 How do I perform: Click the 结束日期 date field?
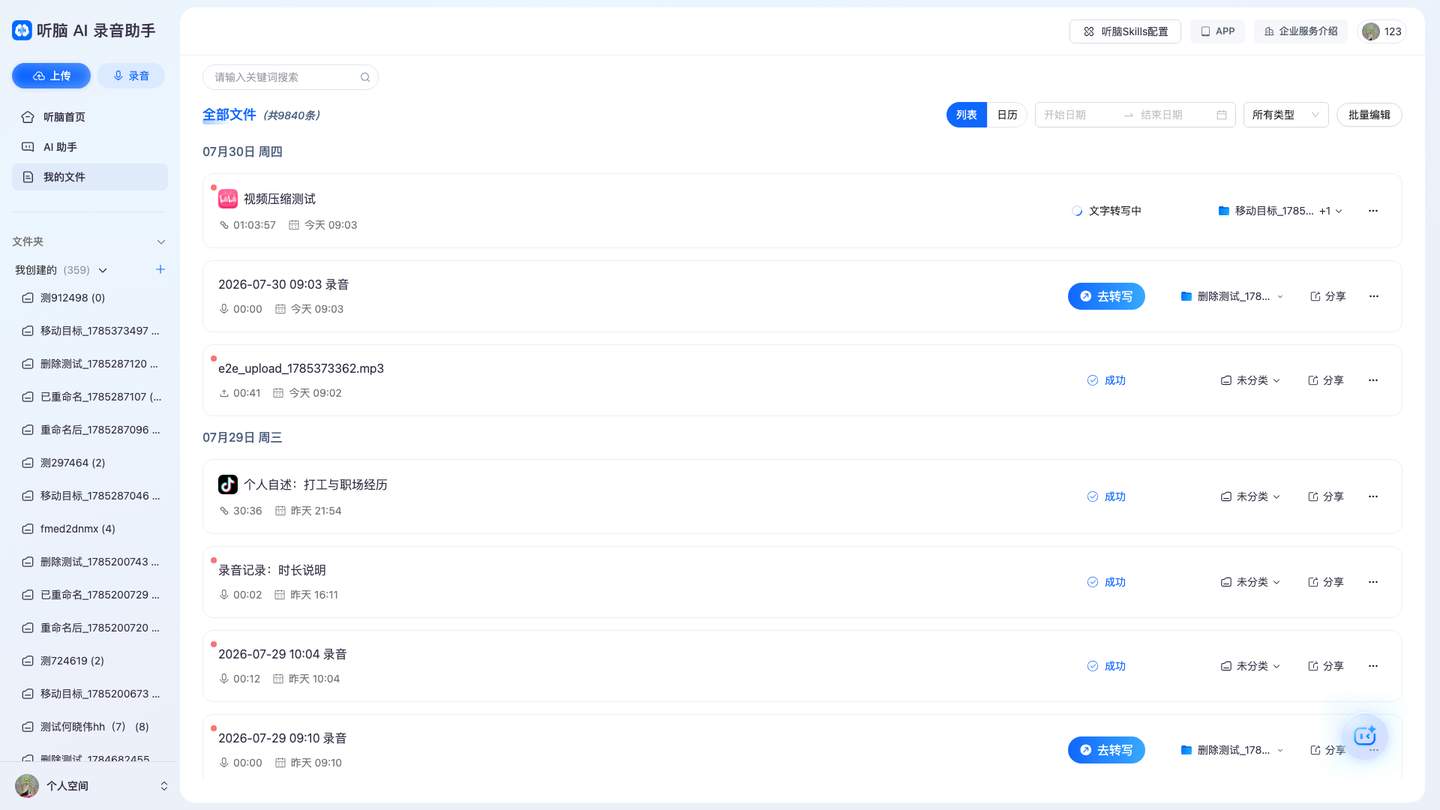1174,115
